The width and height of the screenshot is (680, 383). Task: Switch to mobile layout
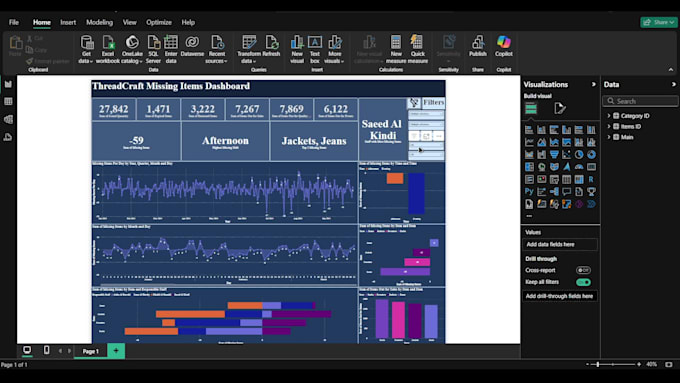click(46, 350)
